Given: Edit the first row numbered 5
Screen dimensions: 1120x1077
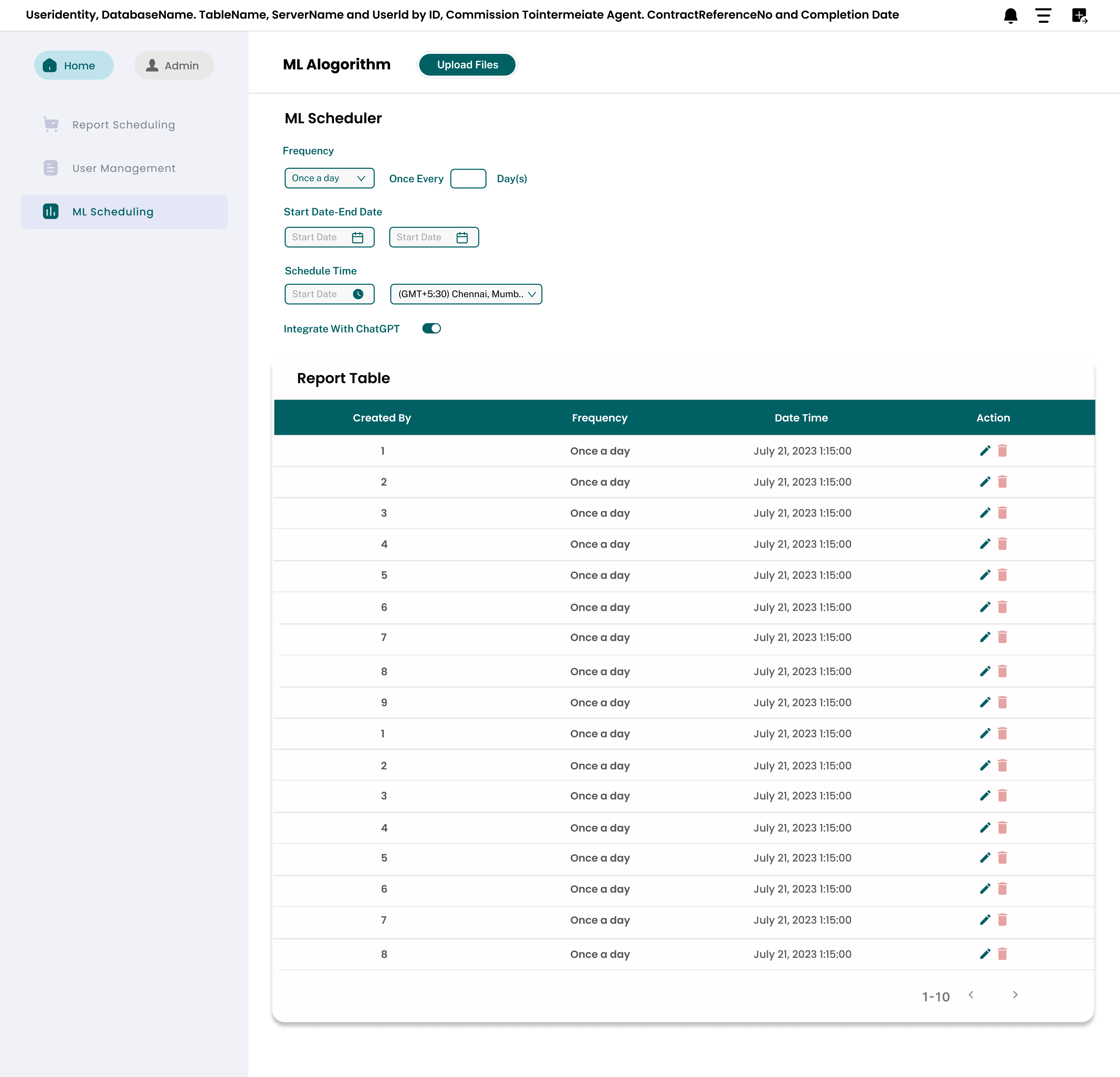Looking at the screenshot, I should [x=985, y=574].
